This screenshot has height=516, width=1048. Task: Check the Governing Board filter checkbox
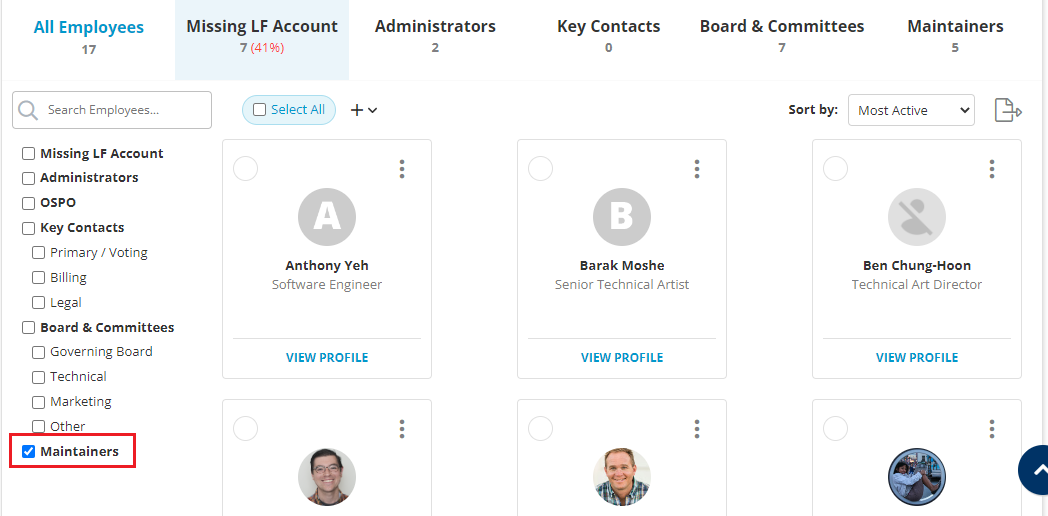click(39, 352)
